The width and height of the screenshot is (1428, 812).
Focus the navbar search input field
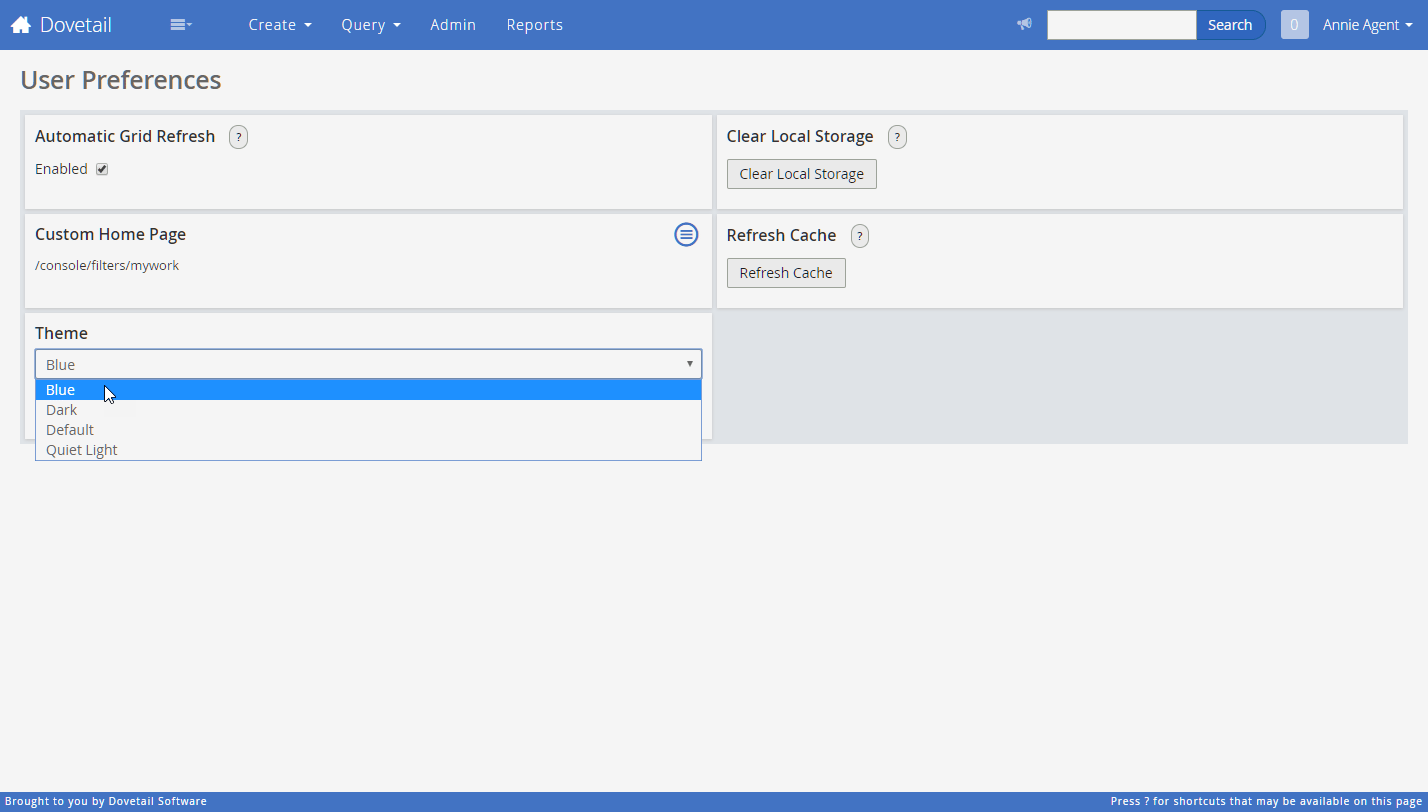pyautogui.click(x=1121, y=25)
